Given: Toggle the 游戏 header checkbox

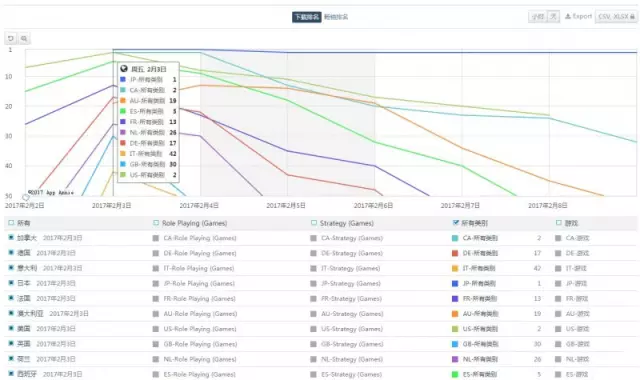Looking at the screenshot, I should tap(559, 223).
